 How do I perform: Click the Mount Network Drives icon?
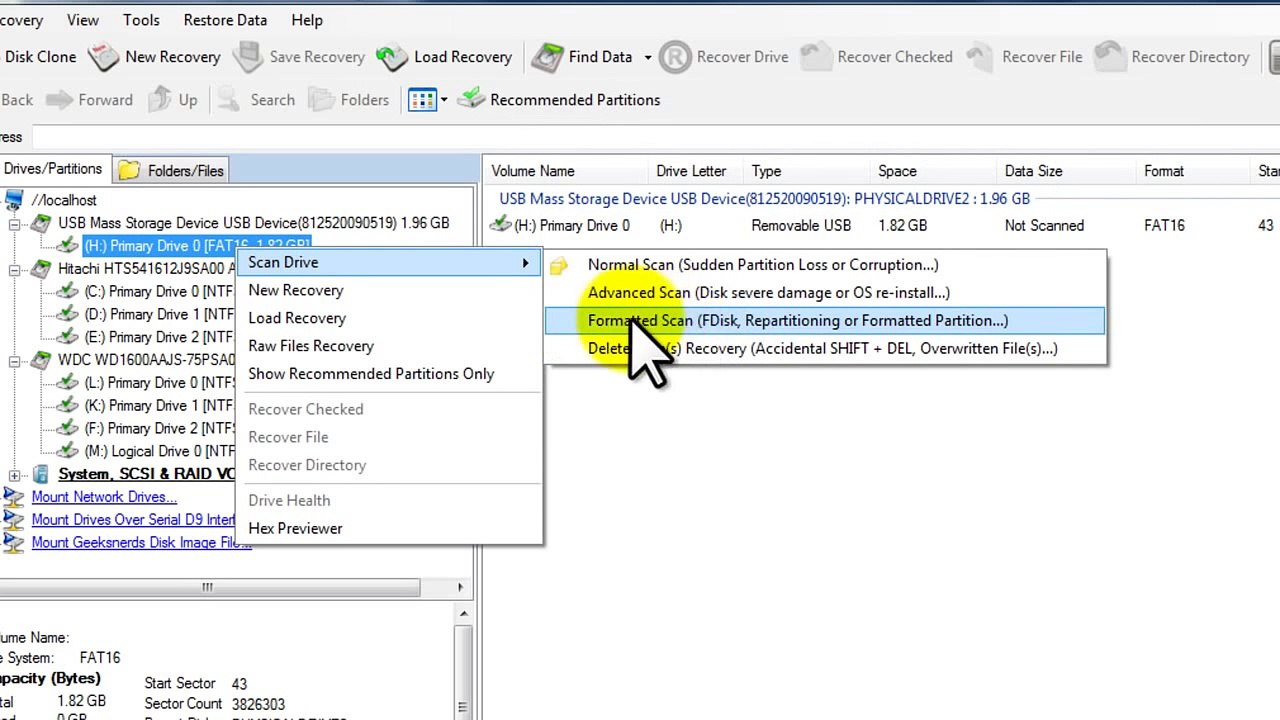13,497
